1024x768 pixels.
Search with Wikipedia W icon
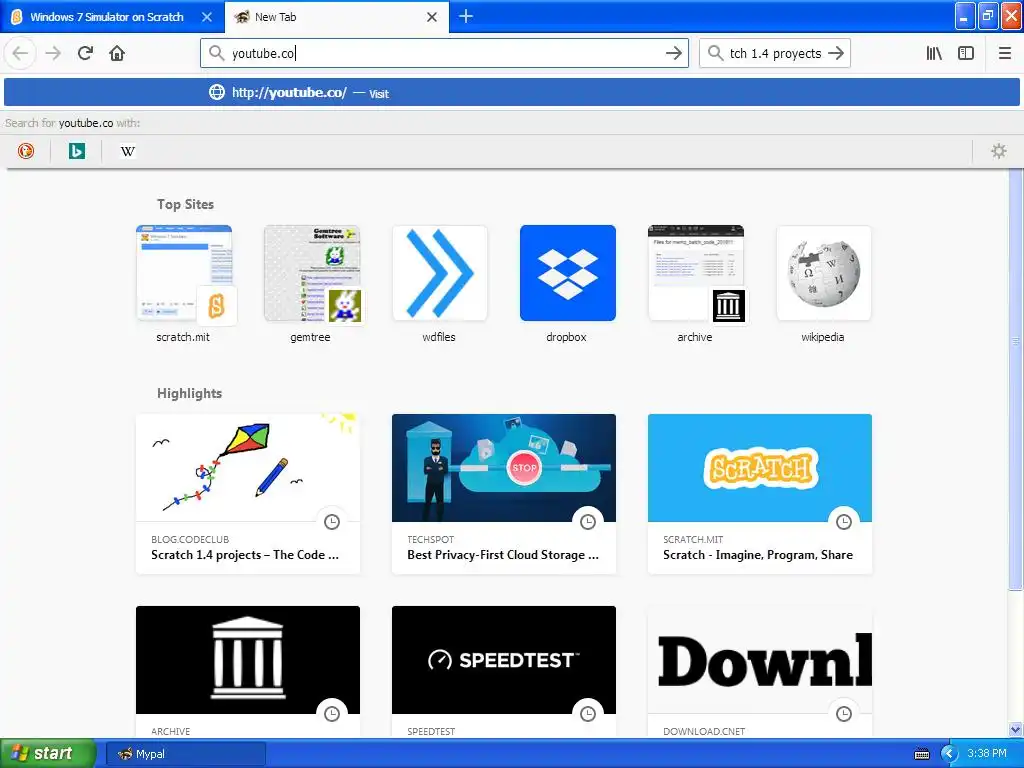point(127,151)
